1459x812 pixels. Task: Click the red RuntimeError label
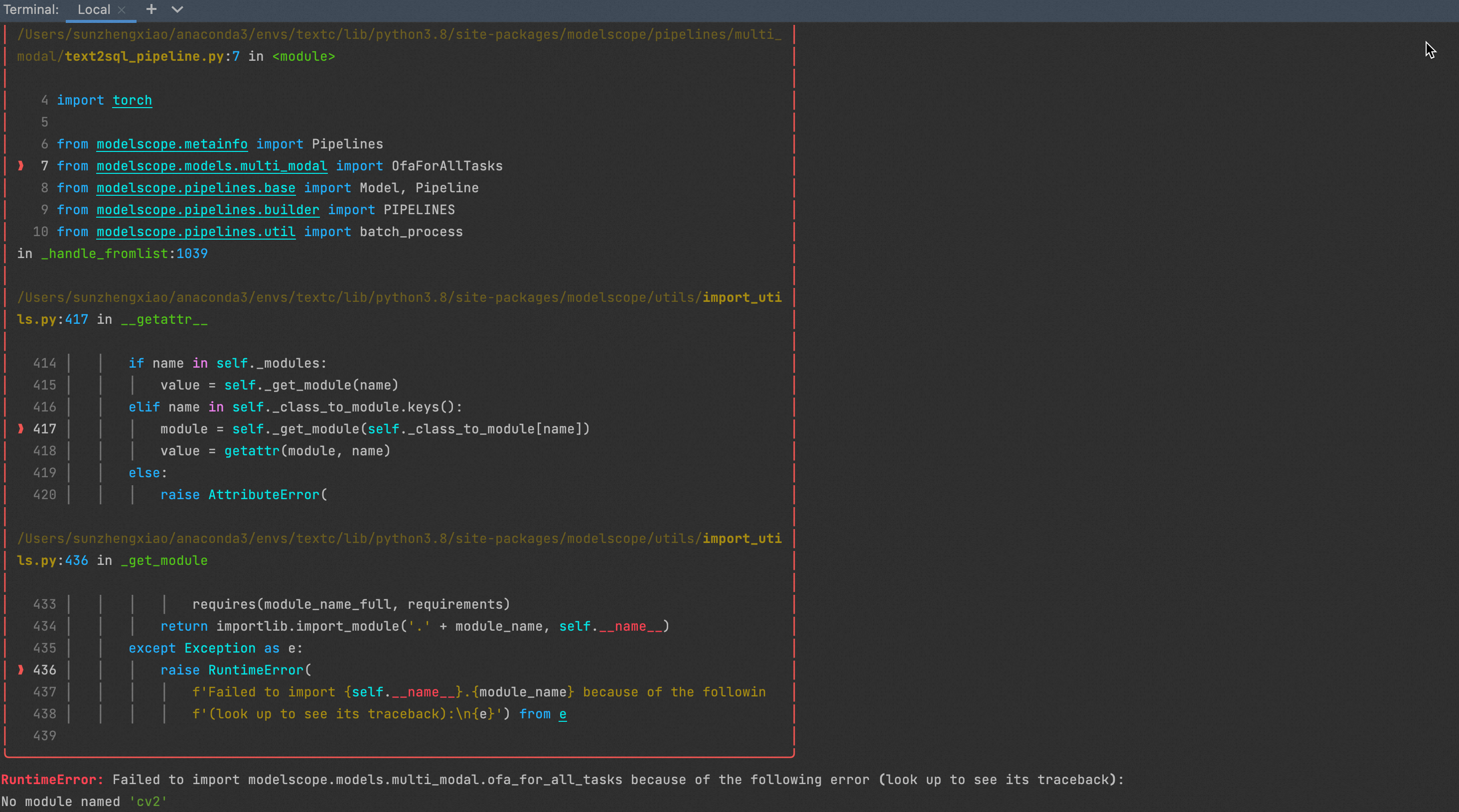click(51, 780)
